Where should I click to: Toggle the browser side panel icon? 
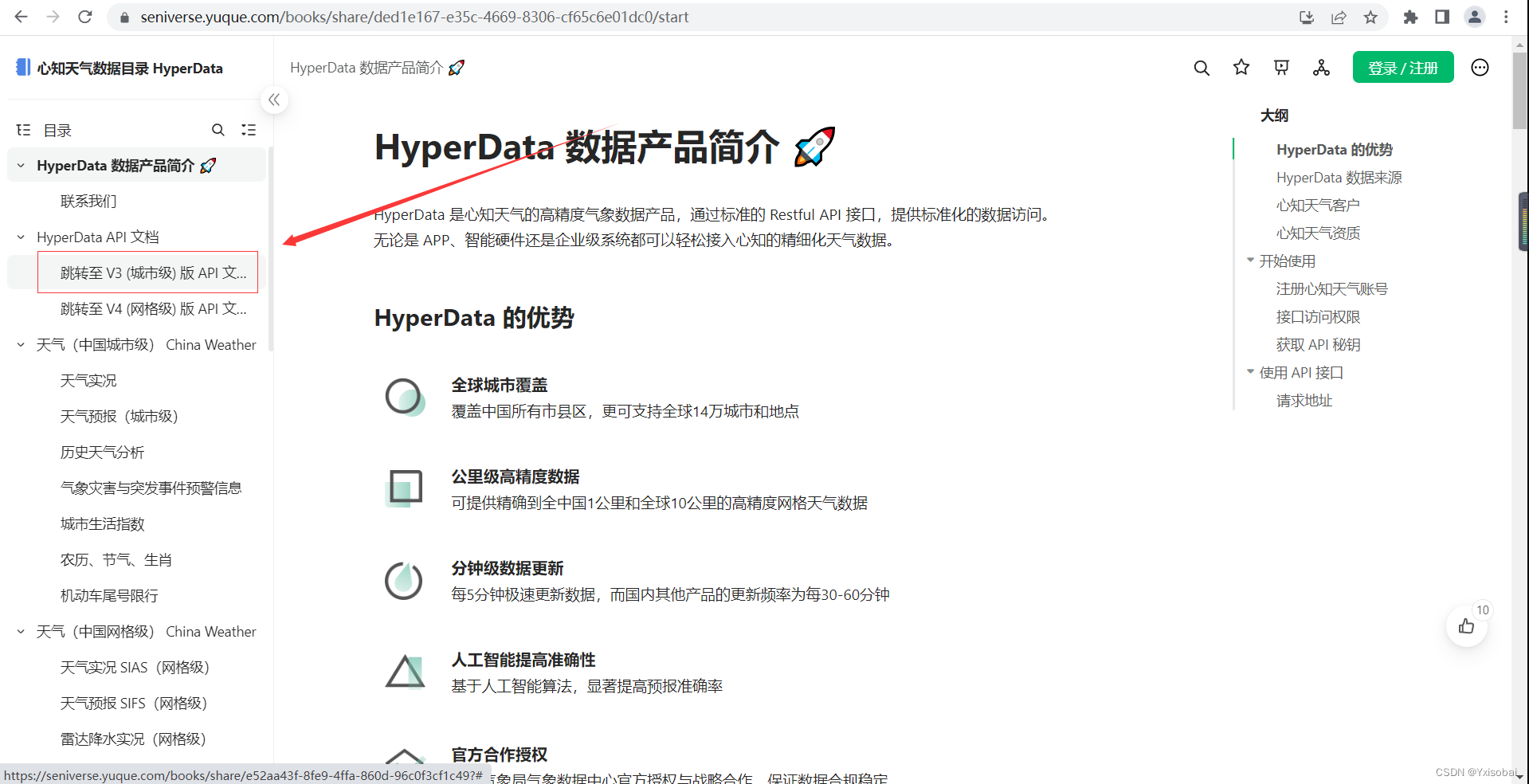1442,17
